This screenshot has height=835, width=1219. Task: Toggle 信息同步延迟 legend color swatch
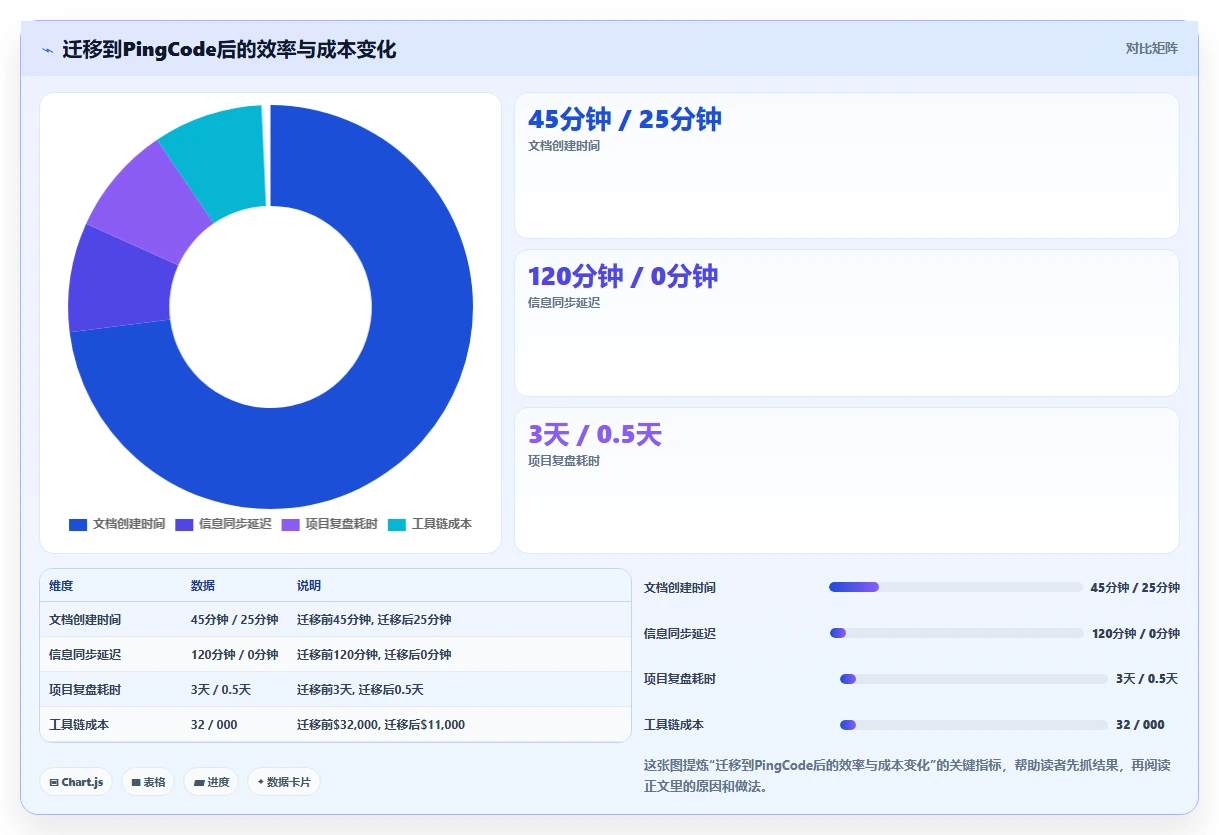(184, 524)
